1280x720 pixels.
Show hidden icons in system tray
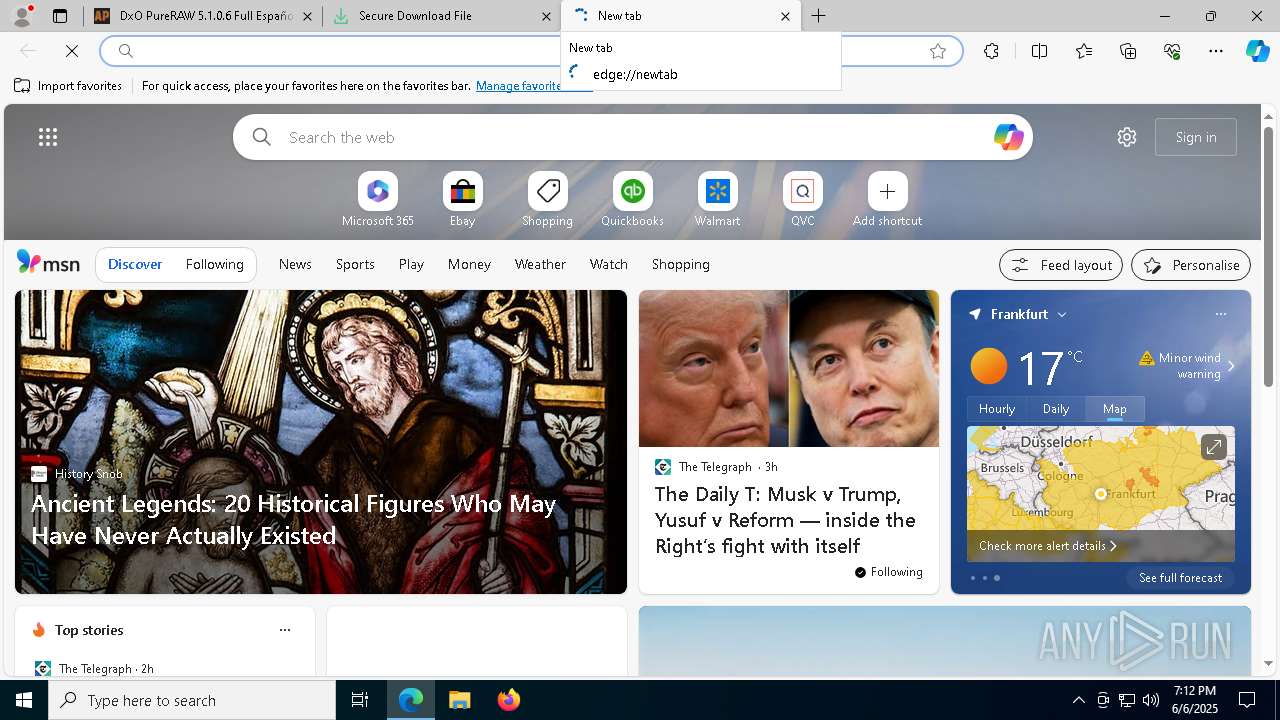point(1078,700)
